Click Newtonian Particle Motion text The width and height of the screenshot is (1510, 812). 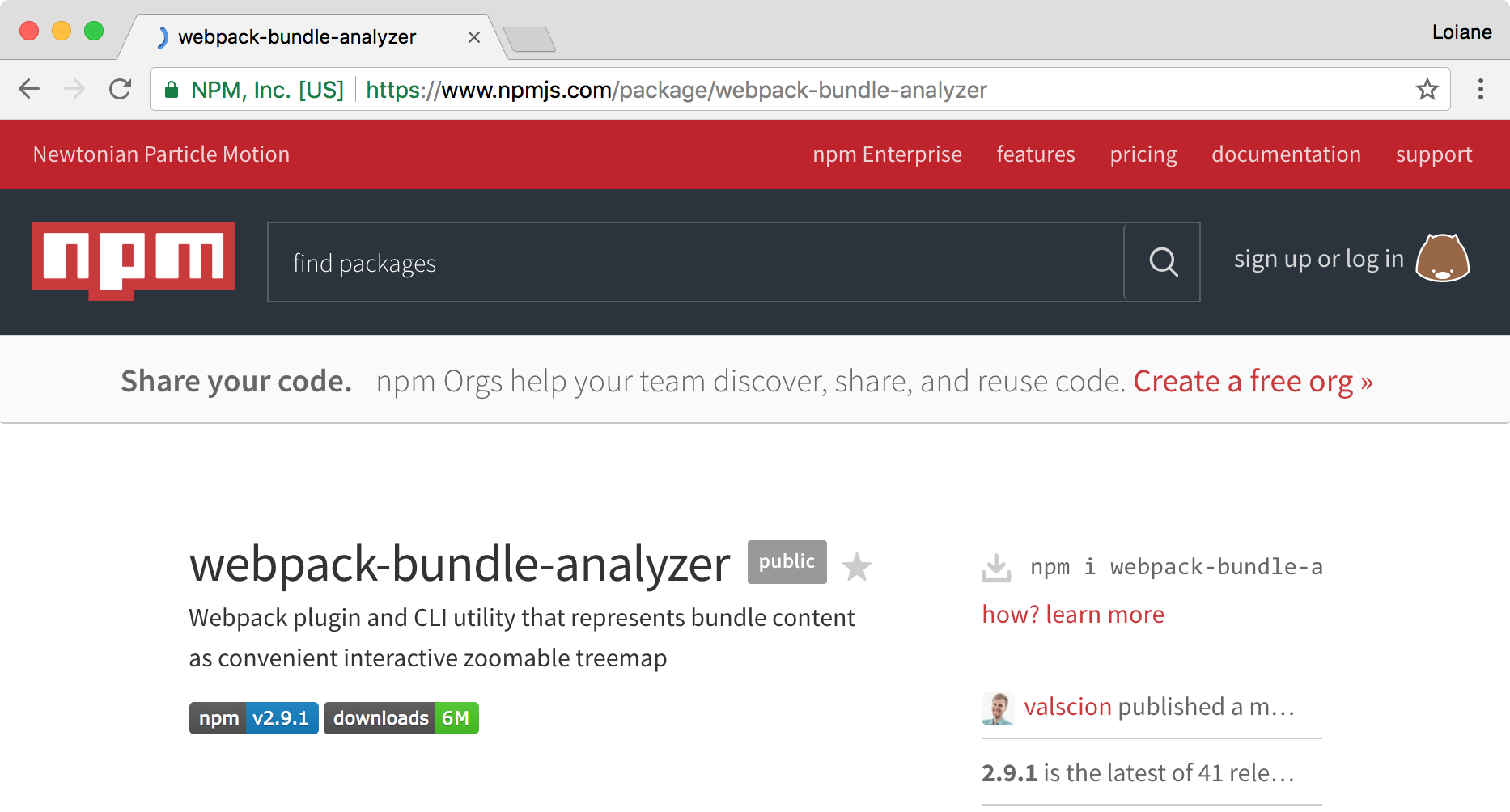pyautogui.click(x=161, y=154)
